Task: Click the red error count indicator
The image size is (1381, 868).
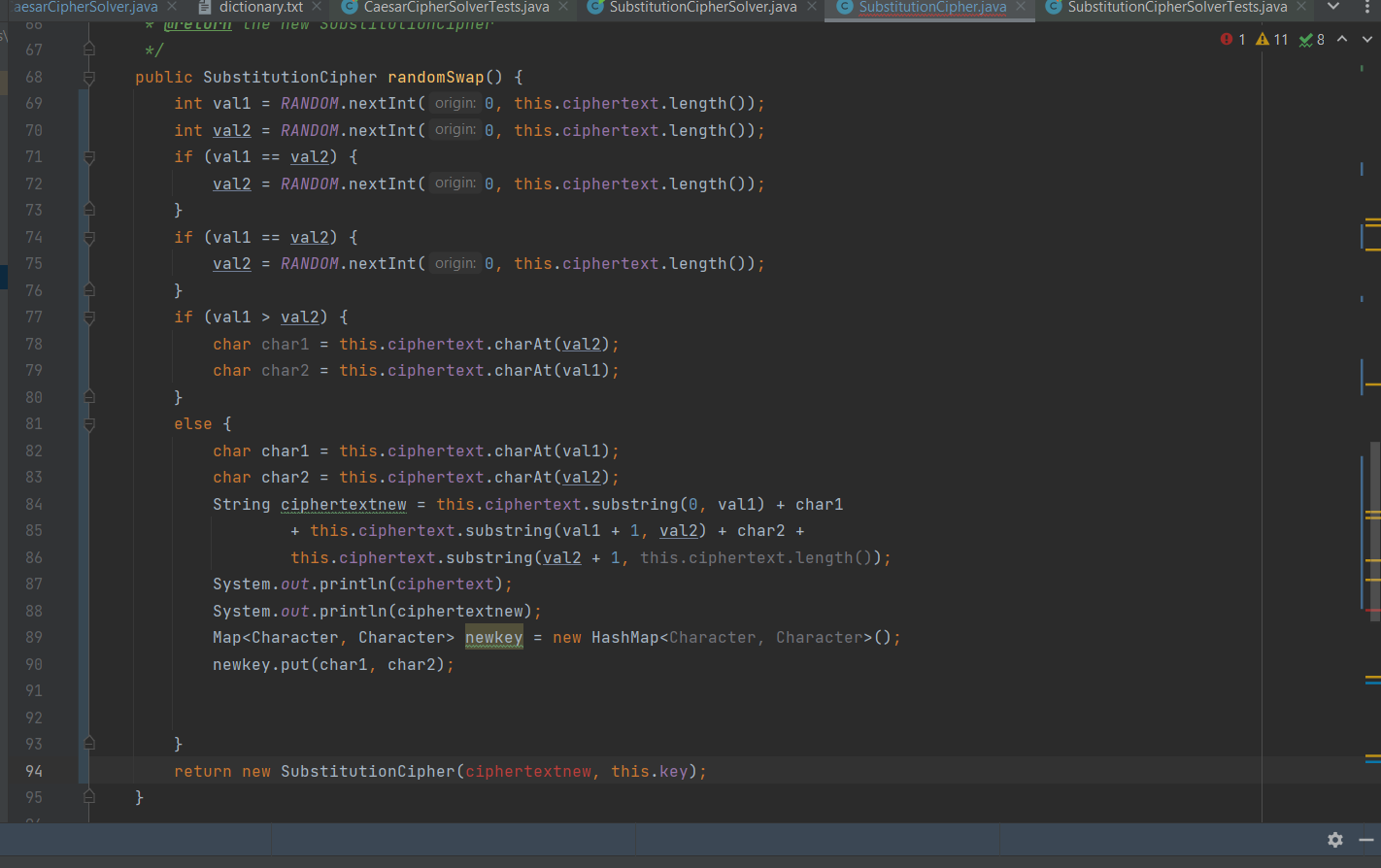Action: (1232, 40)
